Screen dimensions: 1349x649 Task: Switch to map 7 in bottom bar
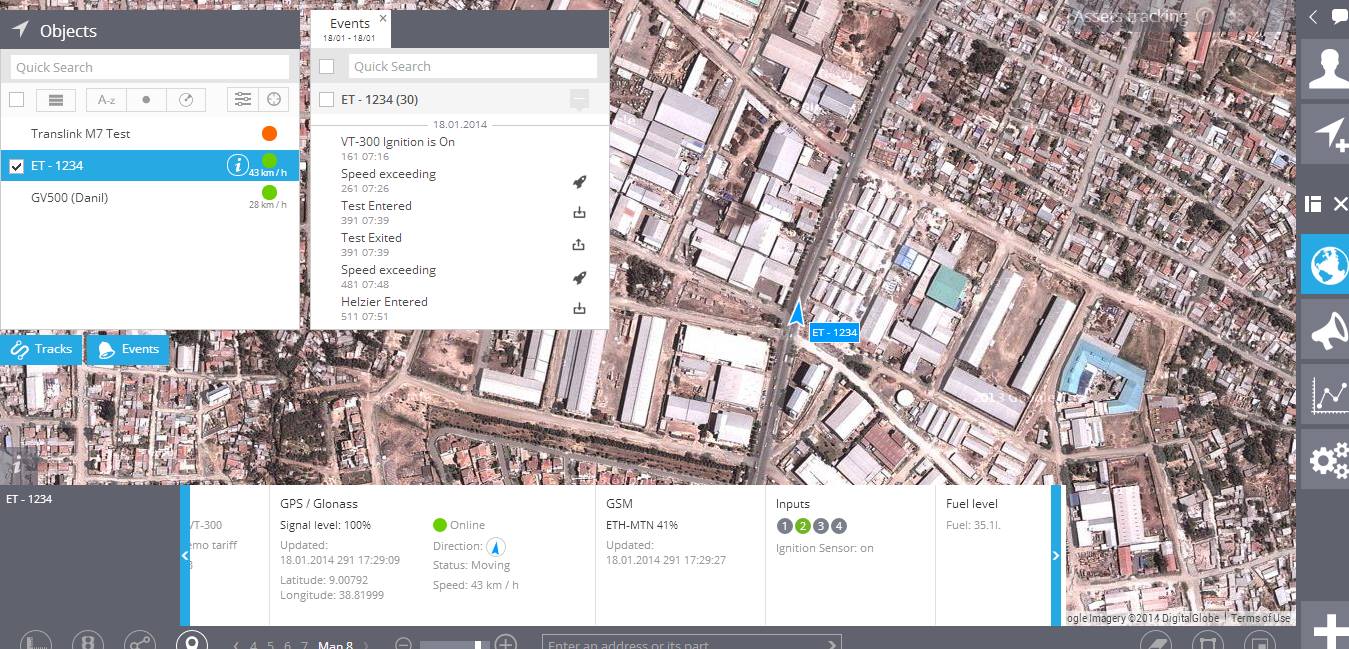tap(304, 645)
